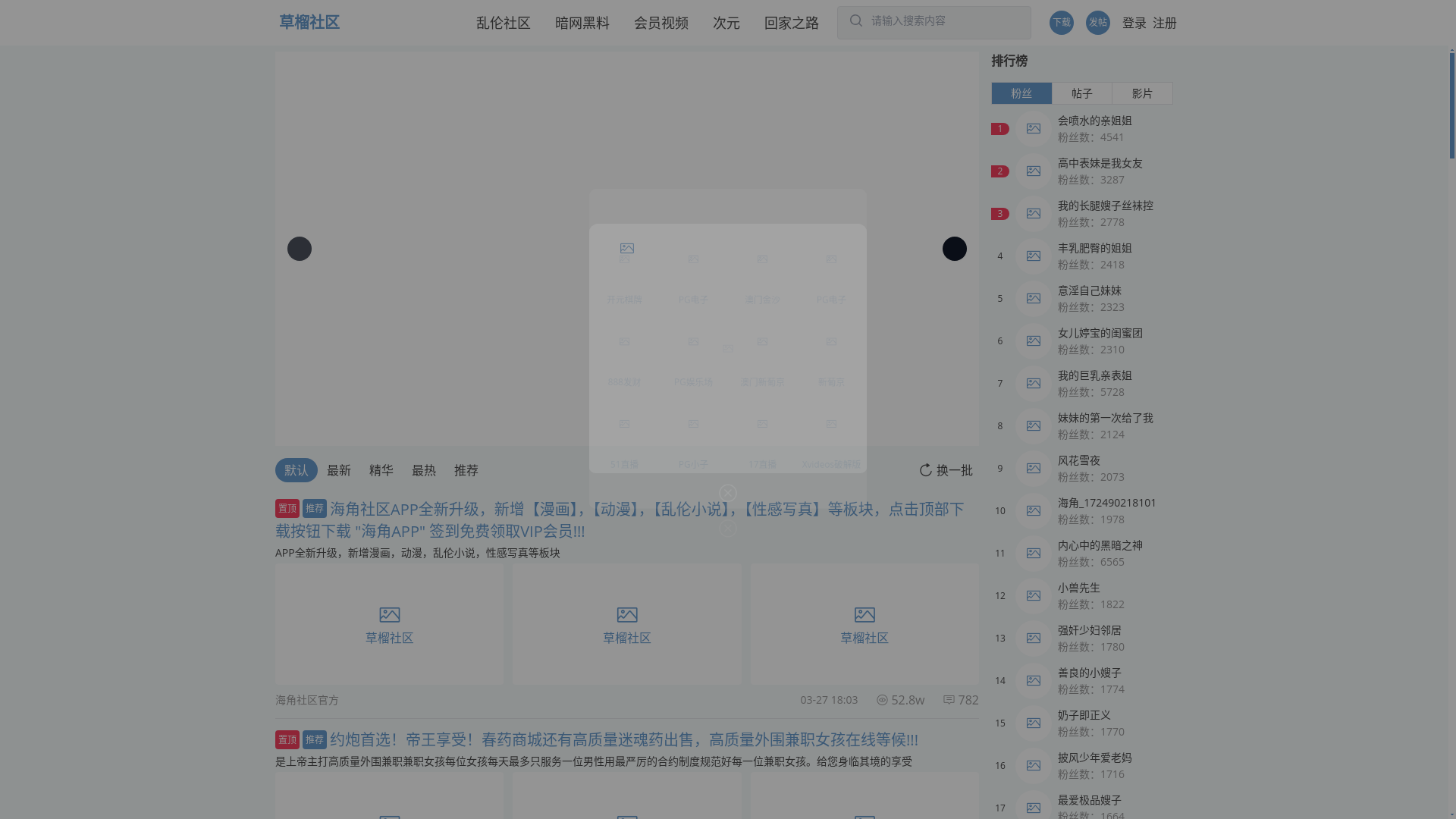Switch ranking to 帖子 tab
The width and height of the screenshot is (1456, 819).
coord(1082,93)
